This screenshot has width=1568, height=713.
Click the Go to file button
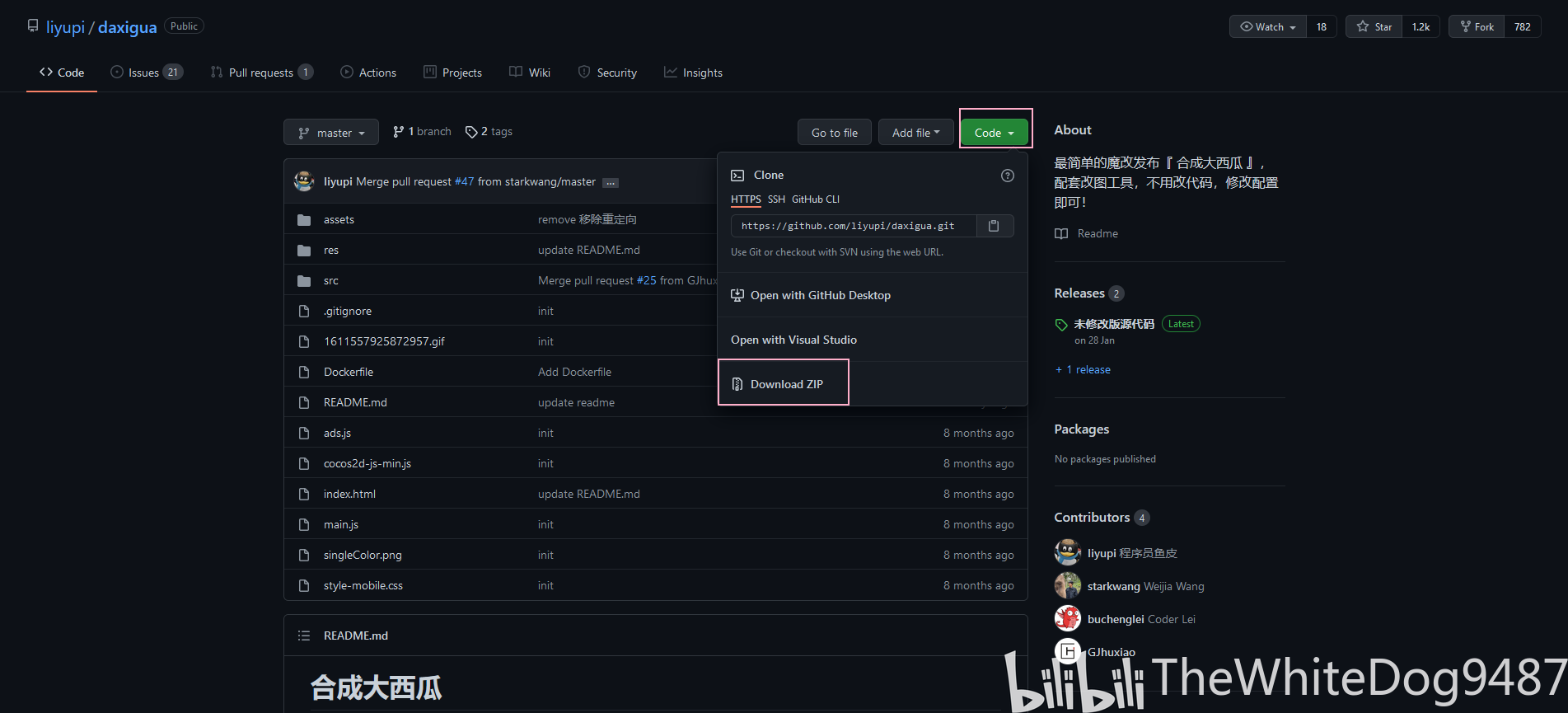click(x=835, y=132)
